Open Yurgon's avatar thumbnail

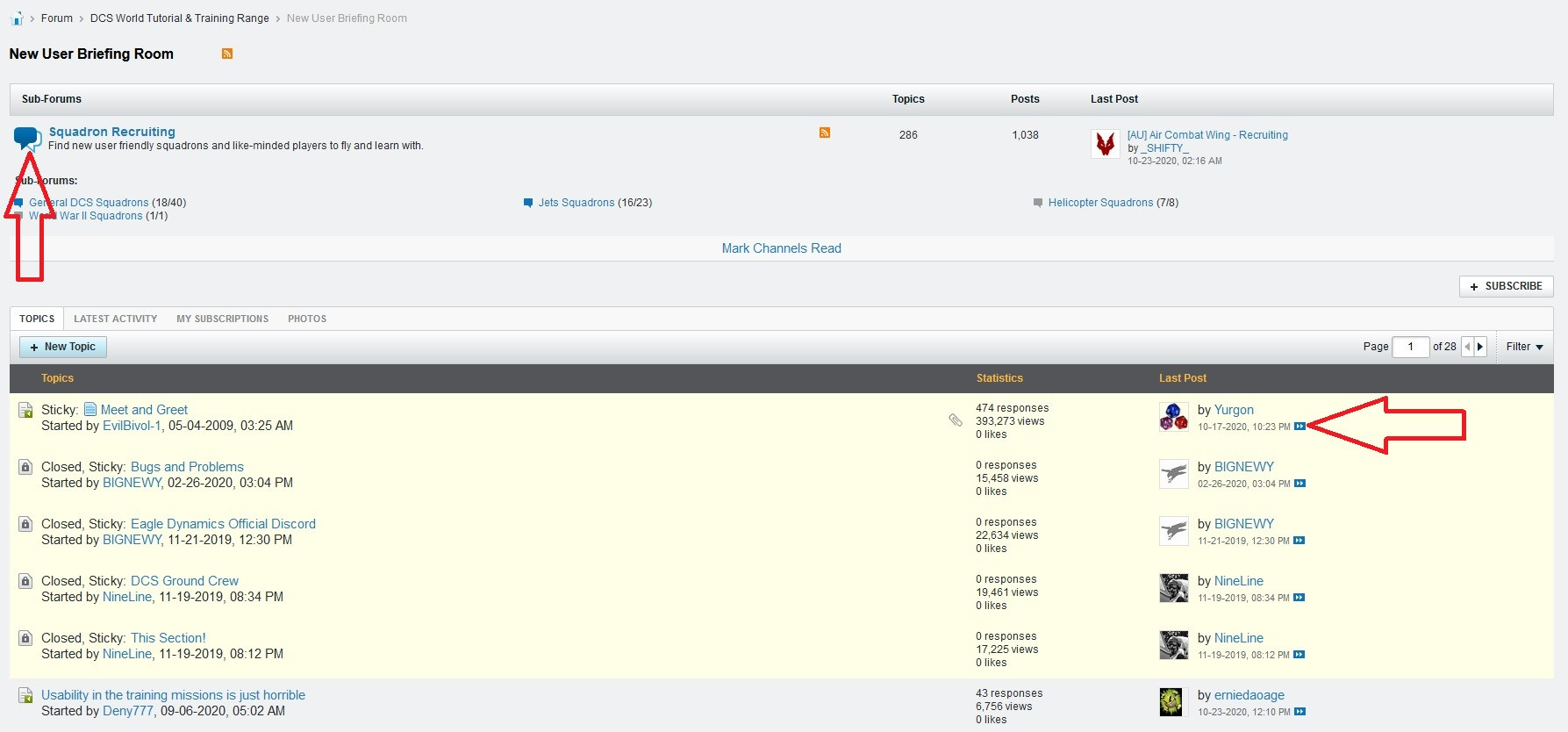pos(1173,417)
